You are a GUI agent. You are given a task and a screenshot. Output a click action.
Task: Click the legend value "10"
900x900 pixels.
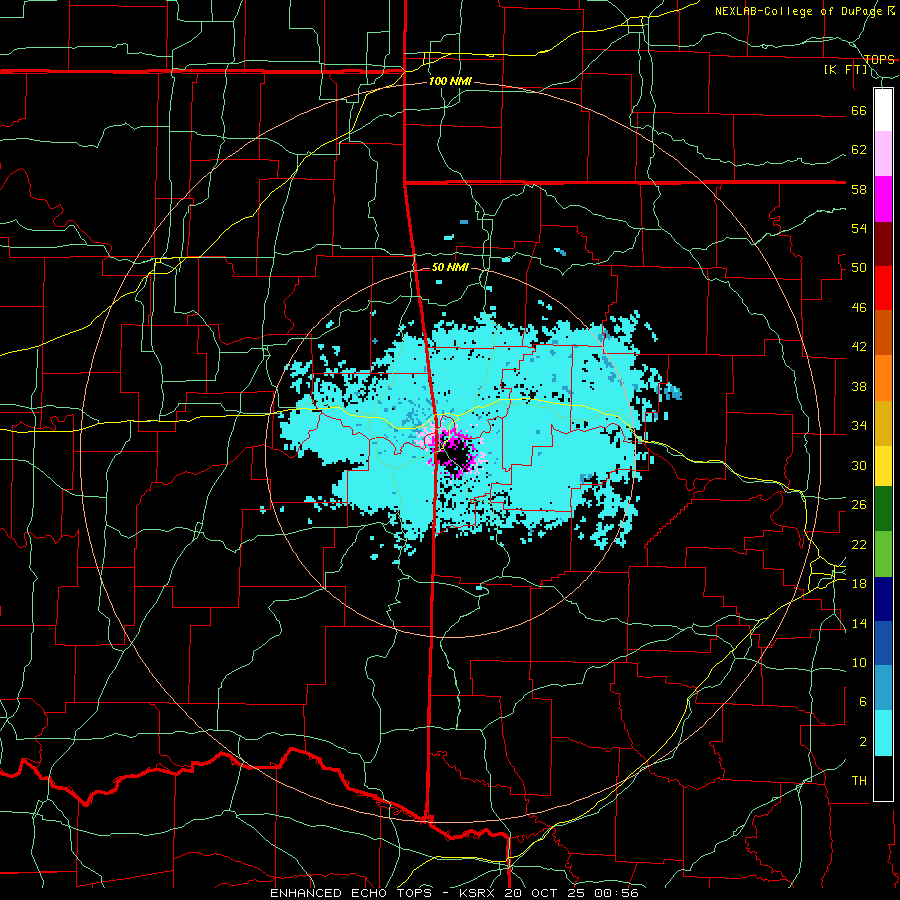coord(859,663)
